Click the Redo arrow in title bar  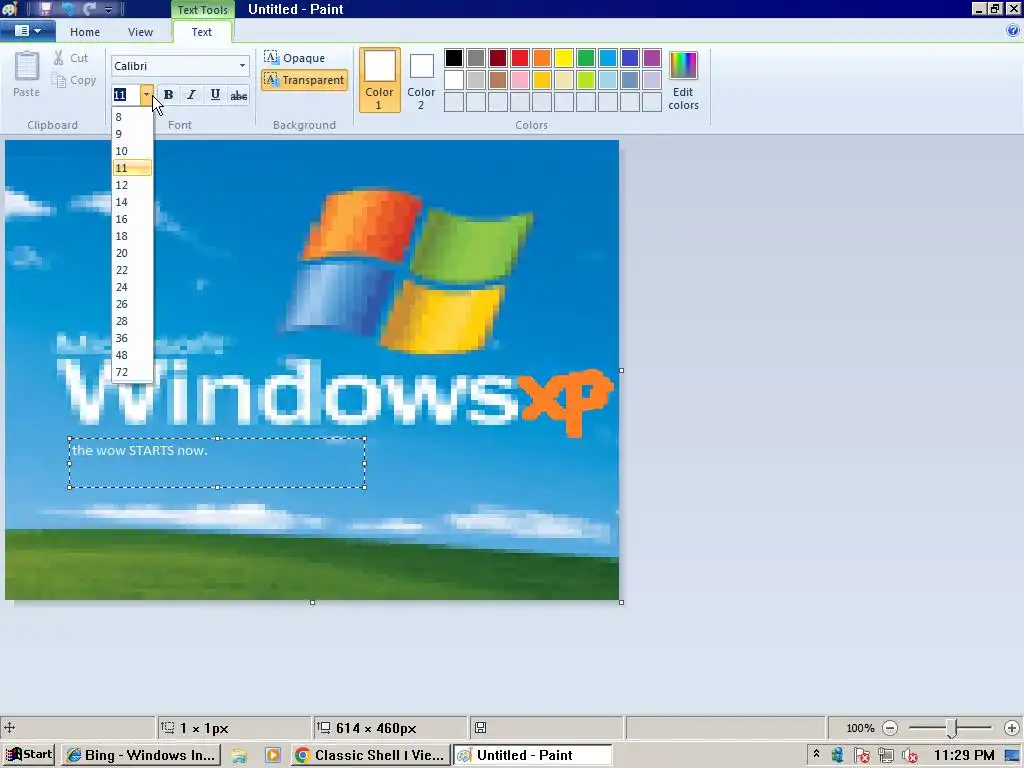coord(89,8)
